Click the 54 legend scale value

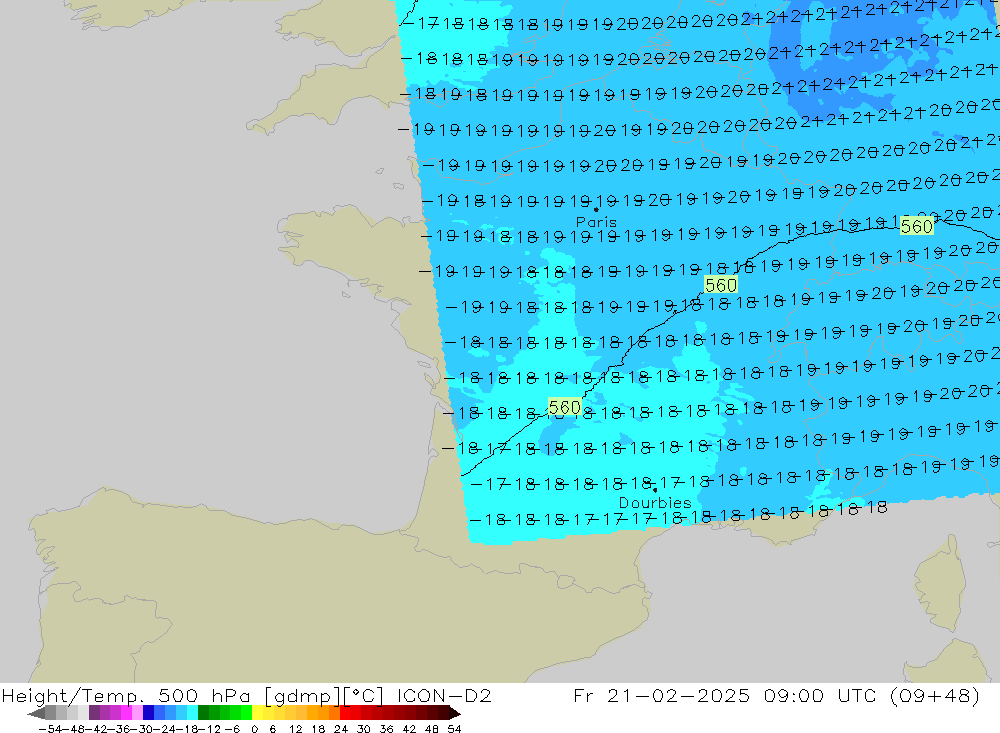454,729
